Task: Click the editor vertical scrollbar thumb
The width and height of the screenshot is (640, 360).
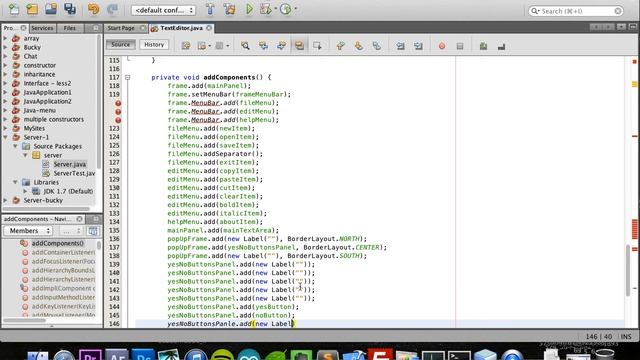Action: 628,269
